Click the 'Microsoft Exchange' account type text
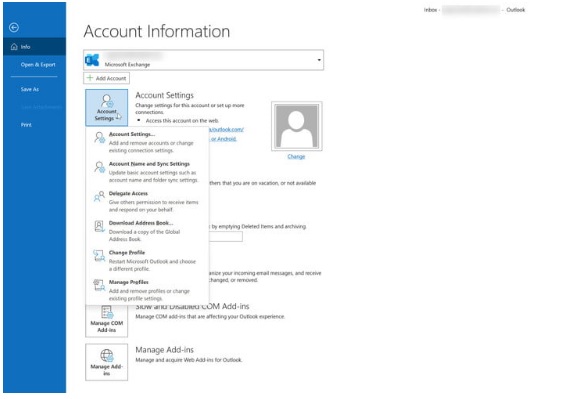 click(x=127, y=65)
